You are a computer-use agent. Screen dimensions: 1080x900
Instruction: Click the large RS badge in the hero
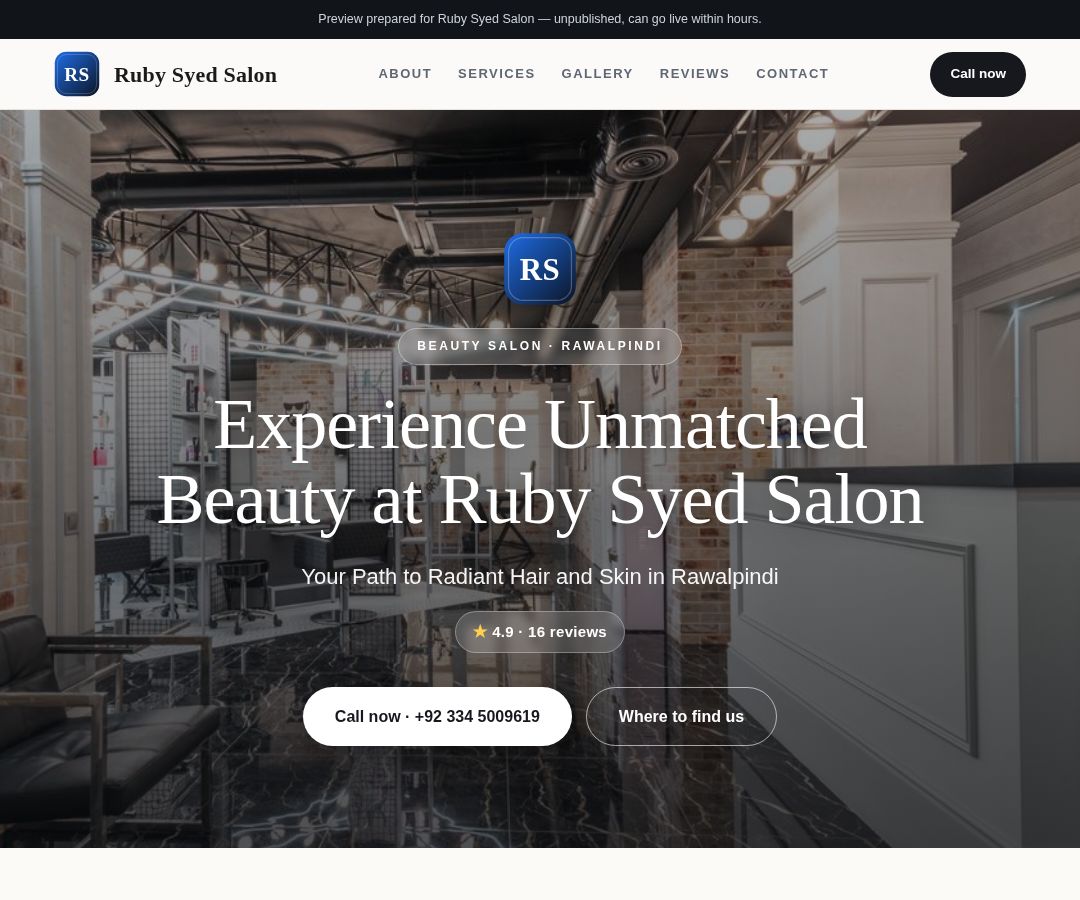point(539,269)
